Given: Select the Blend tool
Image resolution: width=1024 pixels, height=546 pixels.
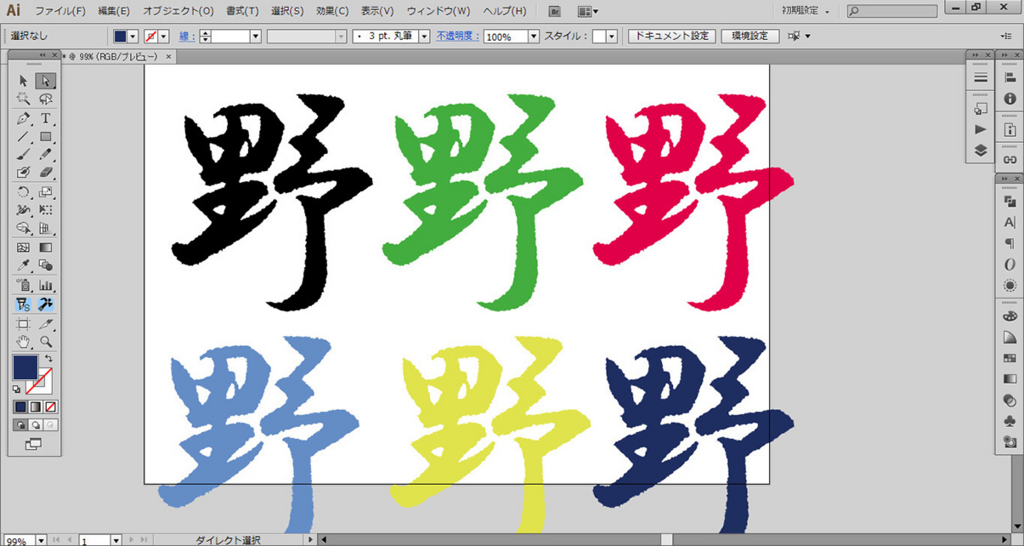Looking at the screenshot, I should pos(46,266).
